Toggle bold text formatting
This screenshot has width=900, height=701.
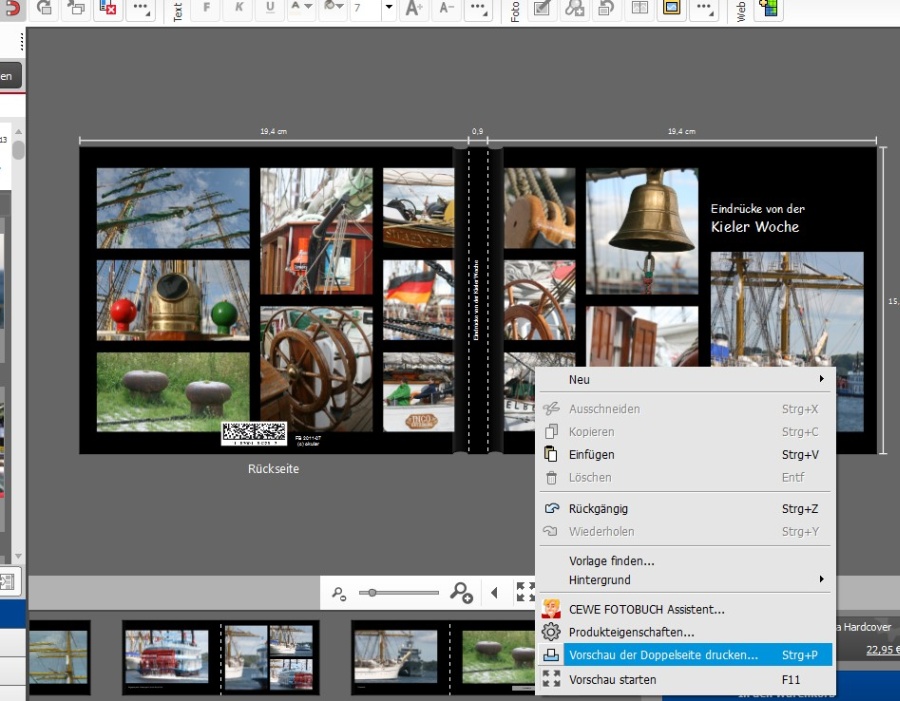point(206,9)
